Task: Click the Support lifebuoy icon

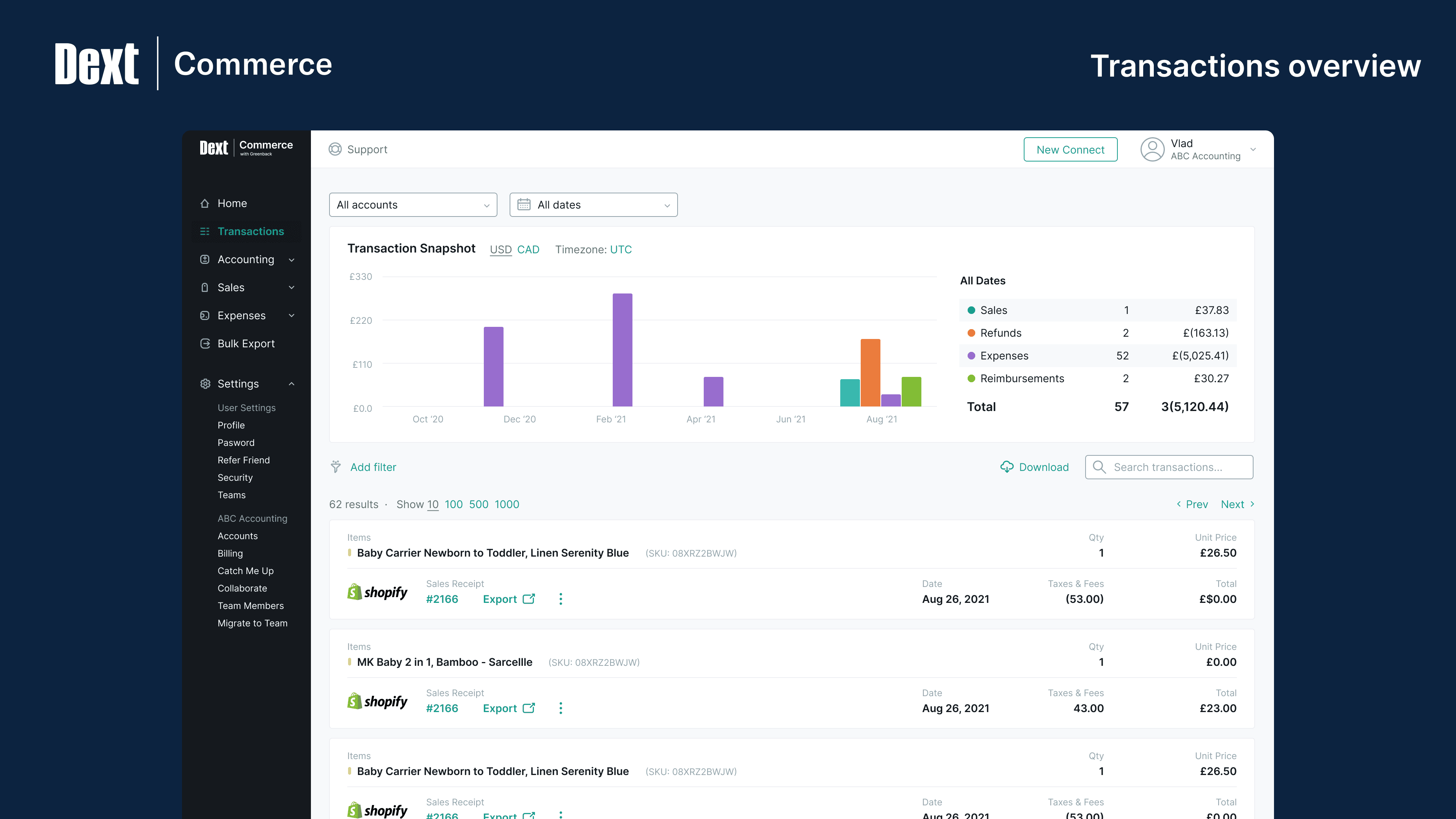Action: [334, 149]
